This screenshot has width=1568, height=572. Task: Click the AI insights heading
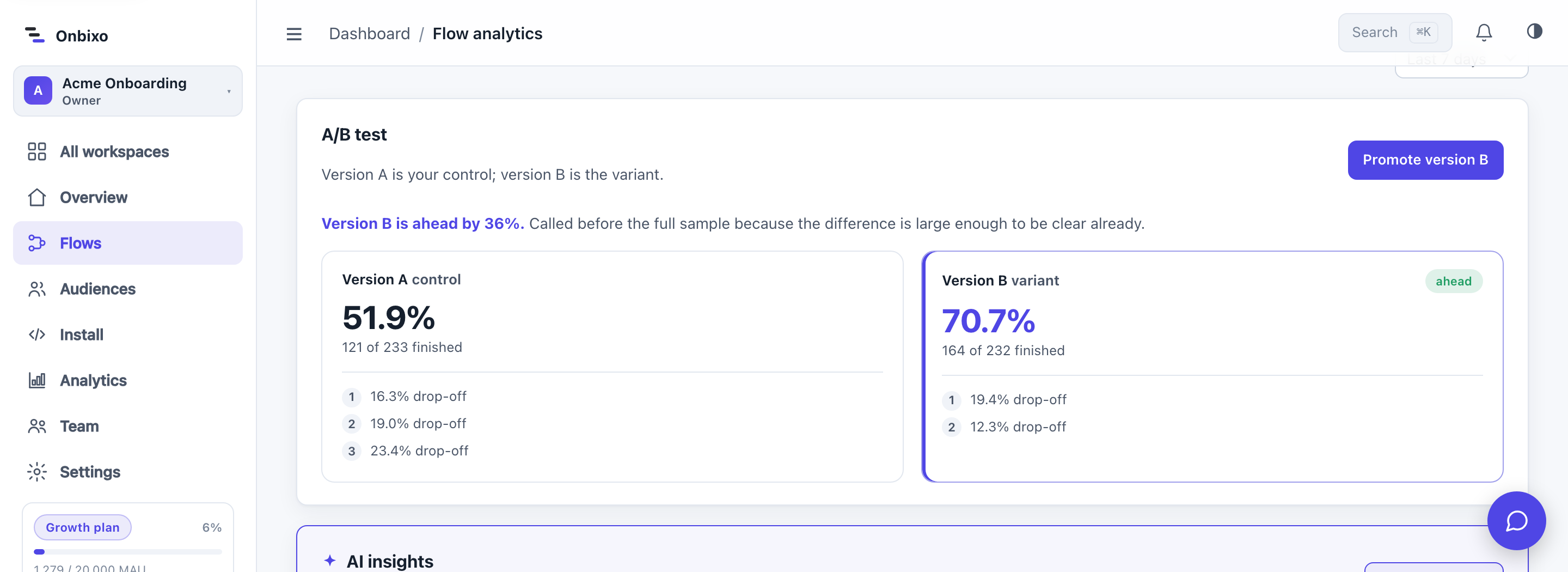pos(390,561)
